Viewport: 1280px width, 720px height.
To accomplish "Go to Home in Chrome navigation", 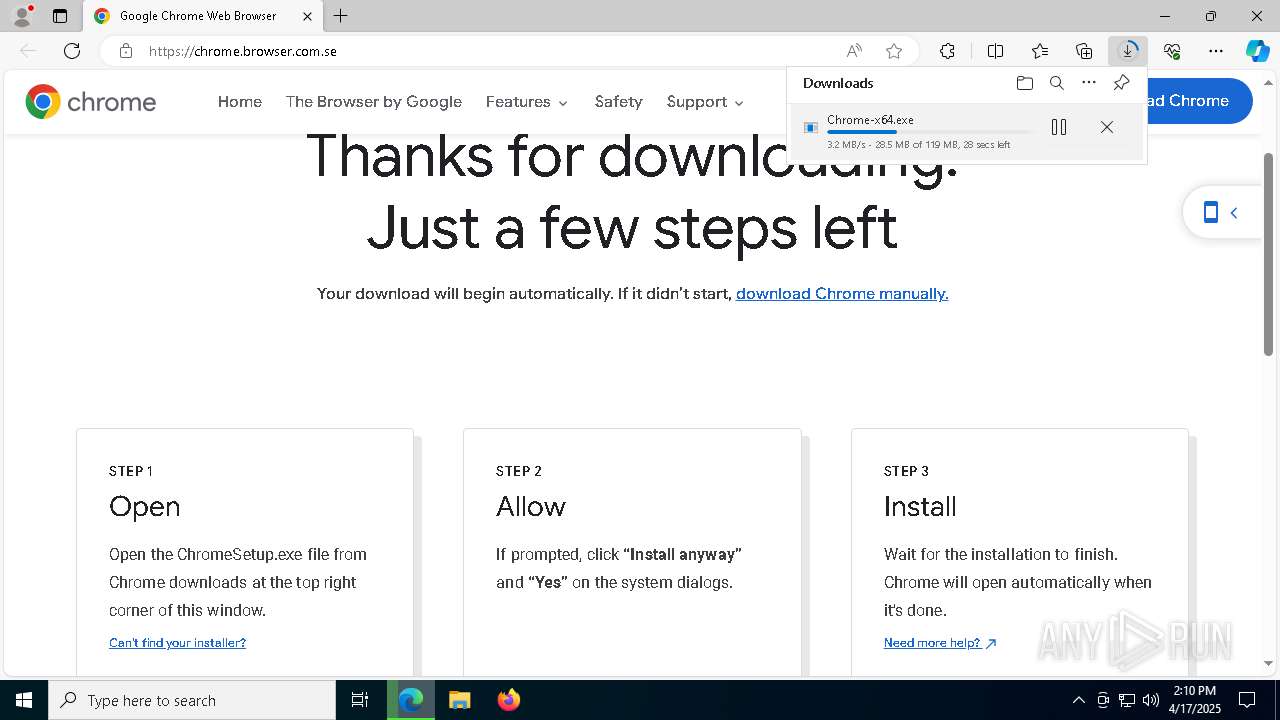I will 240,102.
